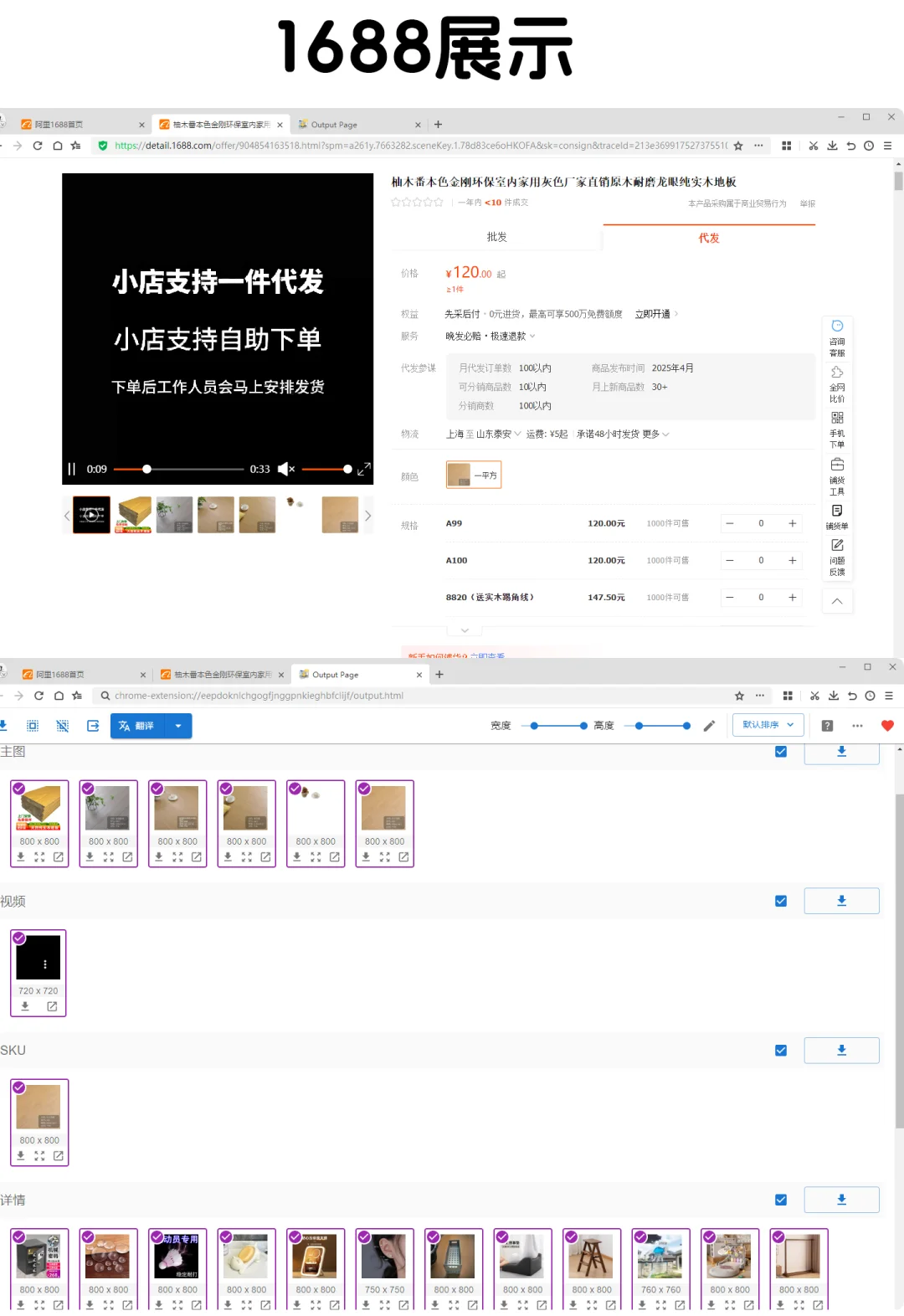Click the scissors screenshot icon in top browser
Image resolution: width=904 pixels, height=1316 pixels.
tap(814, 146)
